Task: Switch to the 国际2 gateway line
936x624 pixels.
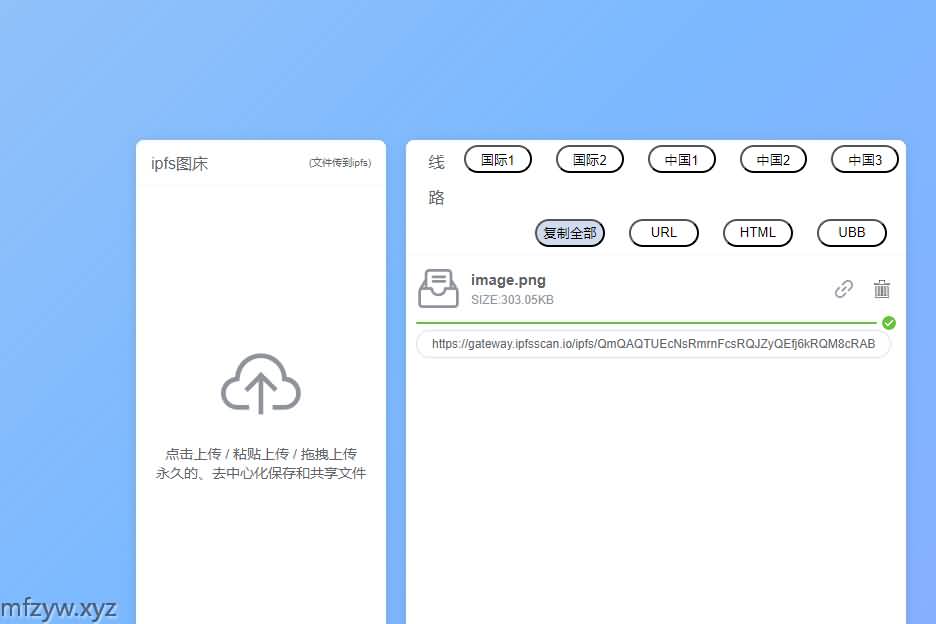Action: tap(589, 160)
